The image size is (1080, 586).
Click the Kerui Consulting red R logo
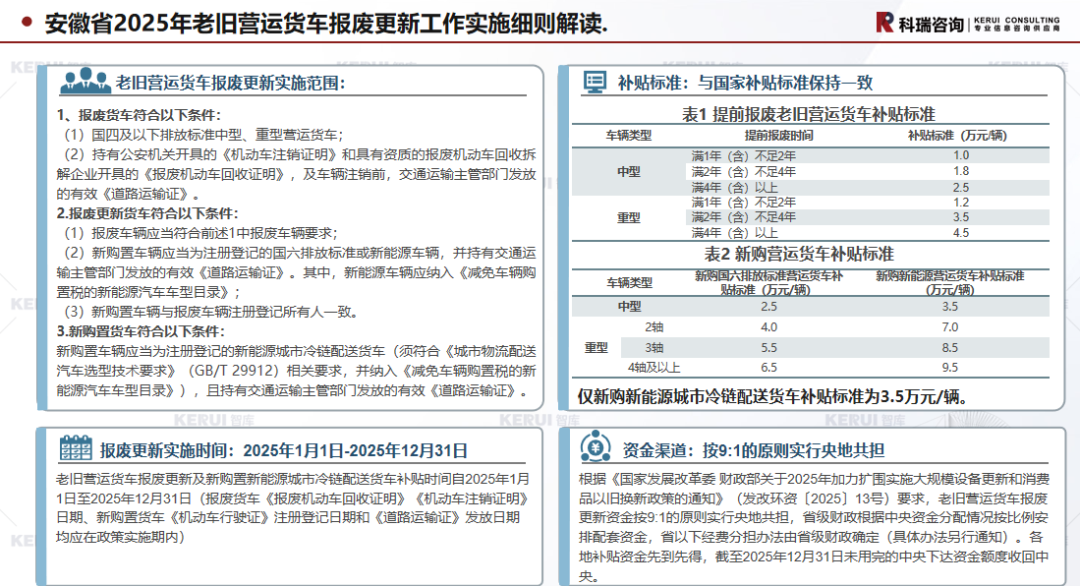coord(885,23)
